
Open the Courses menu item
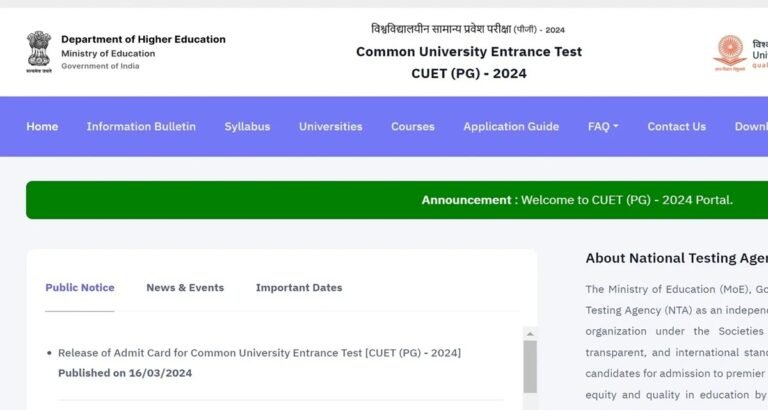point(413,126)
